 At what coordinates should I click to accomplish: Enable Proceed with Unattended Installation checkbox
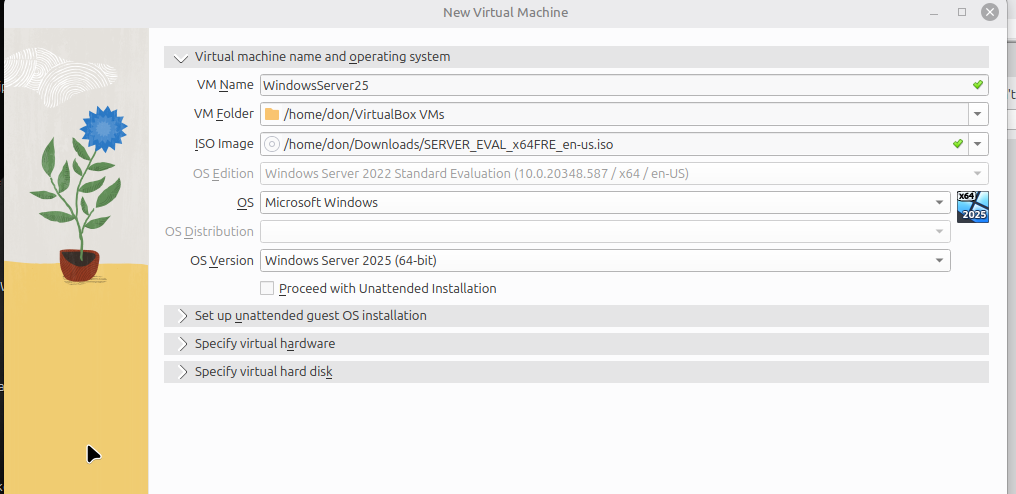click(x=267, y=288)
